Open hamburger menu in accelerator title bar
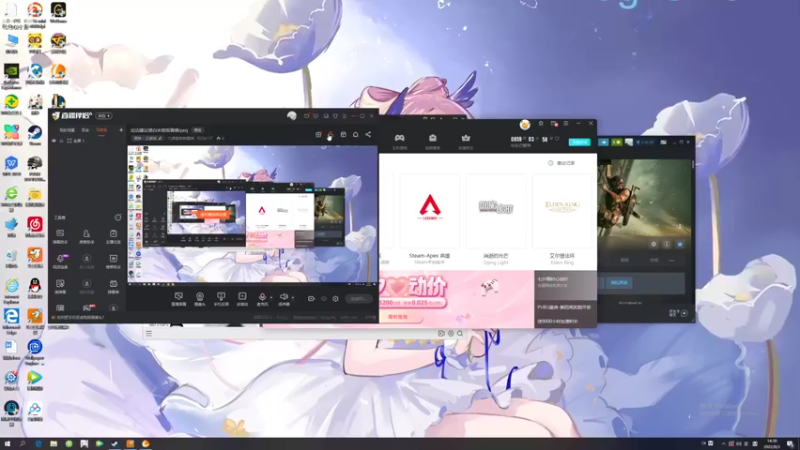The height and width of the screenshot is (450, 800). [x=566, y=123]
